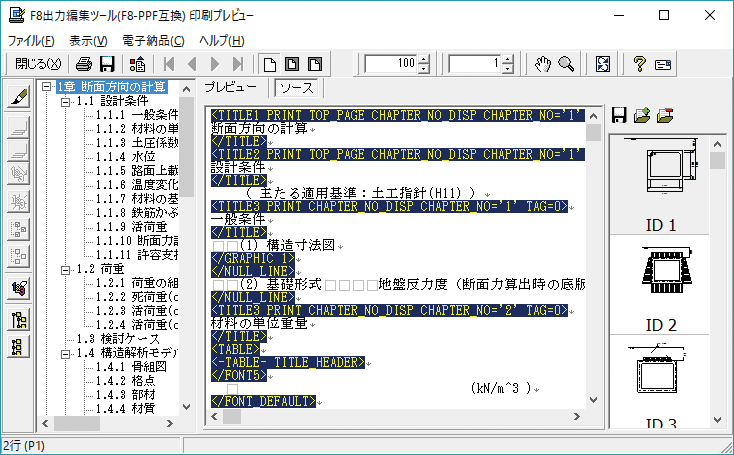Increase the zoom value 100 with up arrow
The width and height of the screenshot is (734, 455).
coord(424,59)
